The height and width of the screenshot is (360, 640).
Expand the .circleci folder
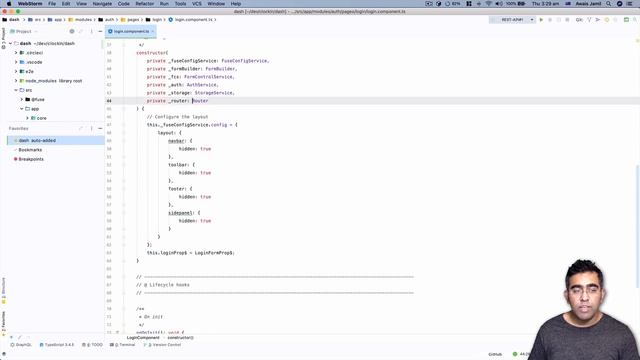pos(16,53)
